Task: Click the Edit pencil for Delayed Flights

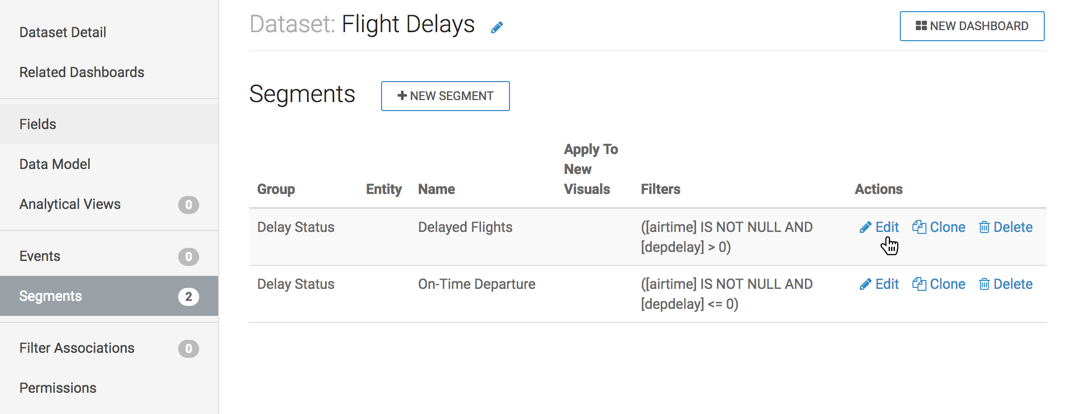Action: pos(866,227)
